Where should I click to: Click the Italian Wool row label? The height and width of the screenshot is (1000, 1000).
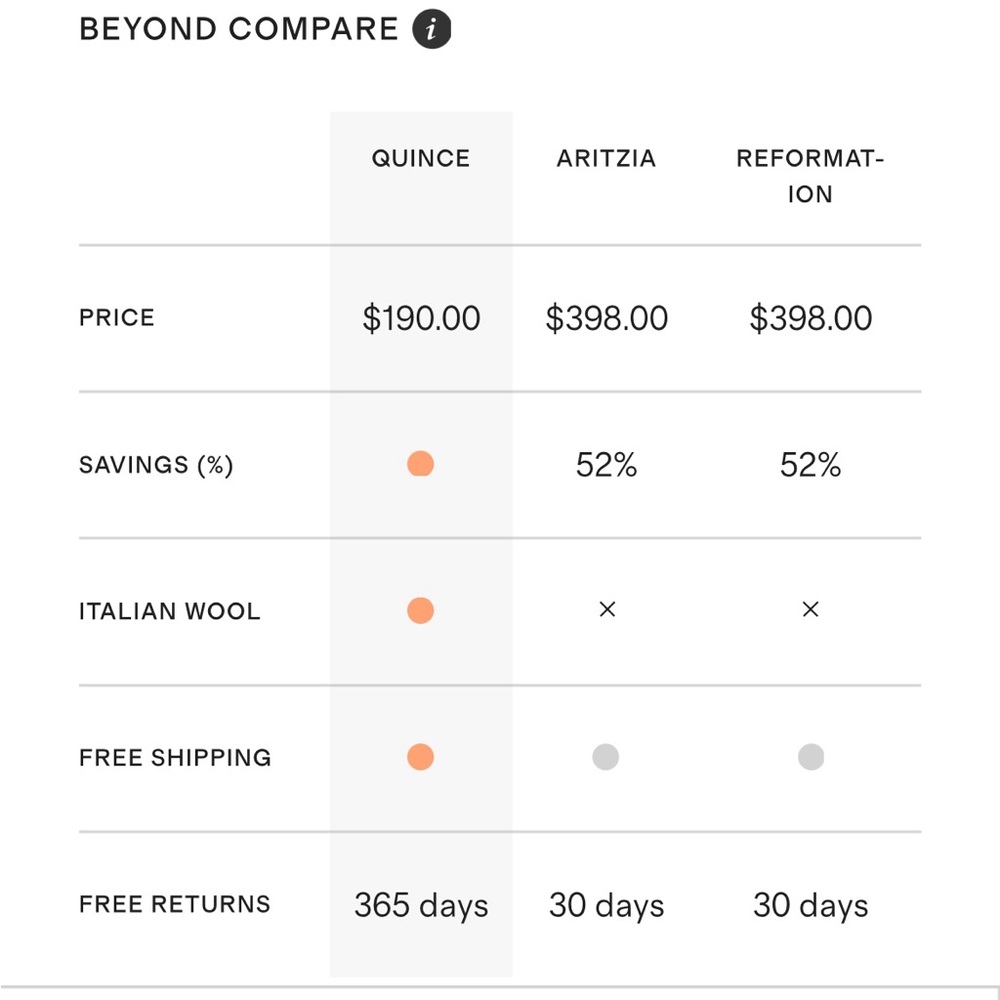[x=170, y=611]
